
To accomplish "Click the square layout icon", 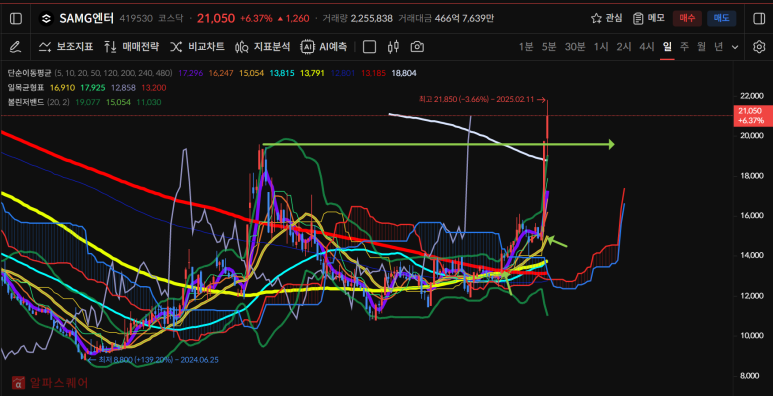I will 369,47.
